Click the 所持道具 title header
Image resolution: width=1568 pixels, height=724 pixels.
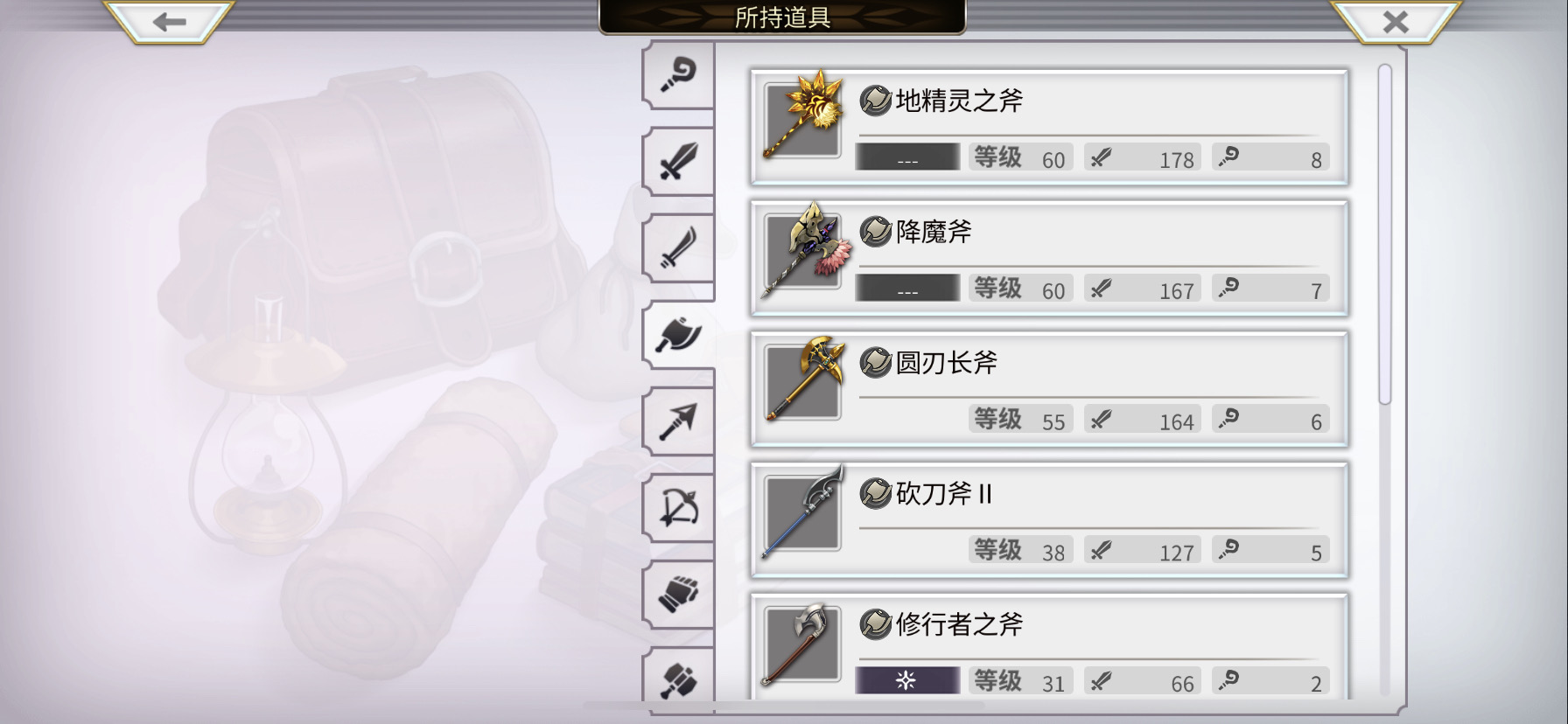782,17
